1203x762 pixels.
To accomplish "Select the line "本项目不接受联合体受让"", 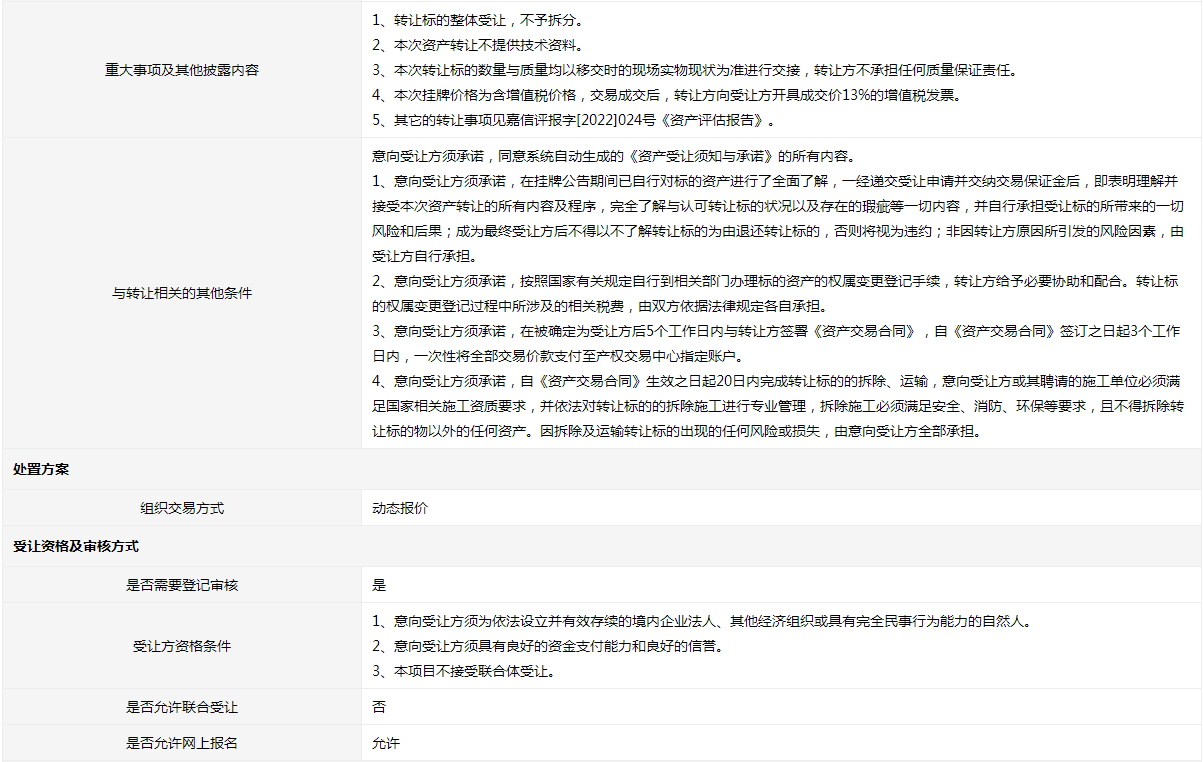I will (463, 671).
